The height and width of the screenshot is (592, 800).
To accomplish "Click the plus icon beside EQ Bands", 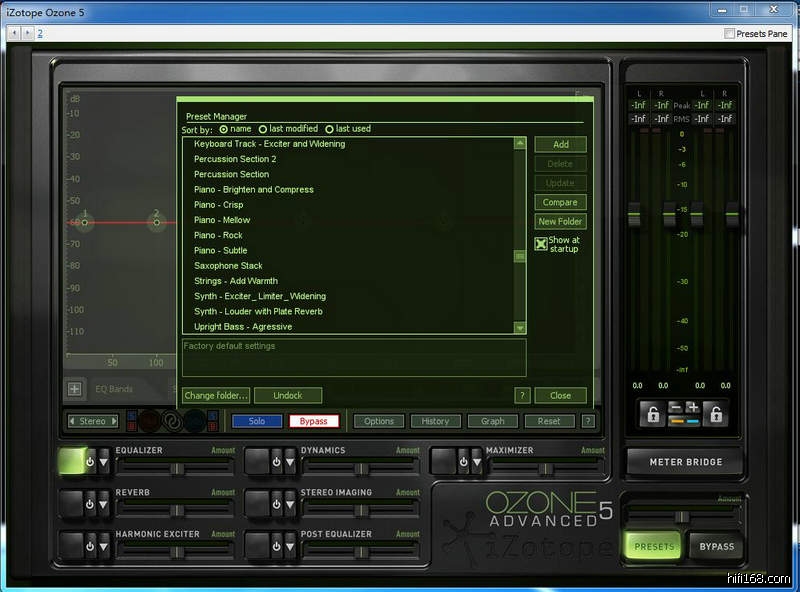I will [75, 389].
